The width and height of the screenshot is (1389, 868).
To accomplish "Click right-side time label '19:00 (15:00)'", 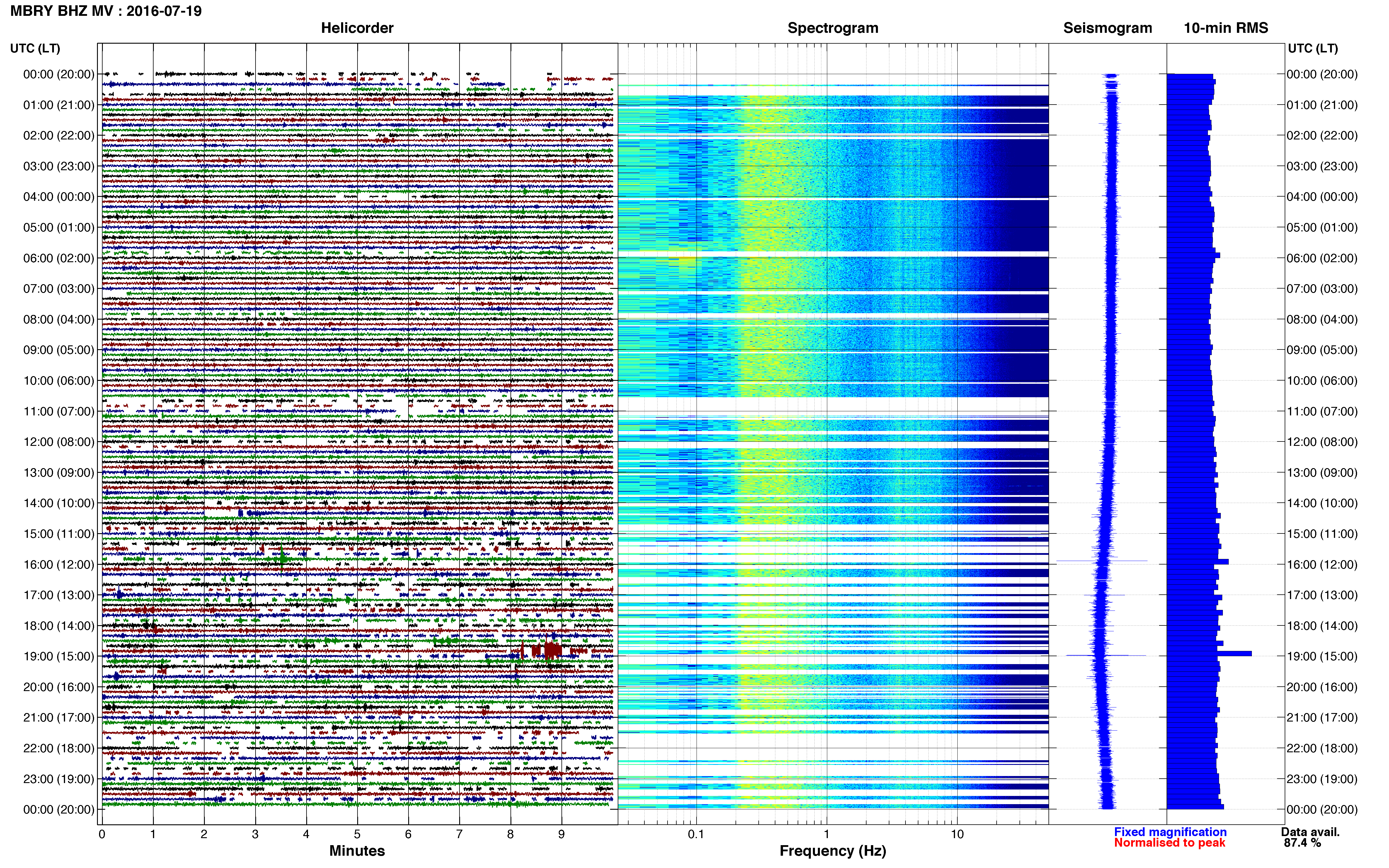I will click(x=1322, y=656).
